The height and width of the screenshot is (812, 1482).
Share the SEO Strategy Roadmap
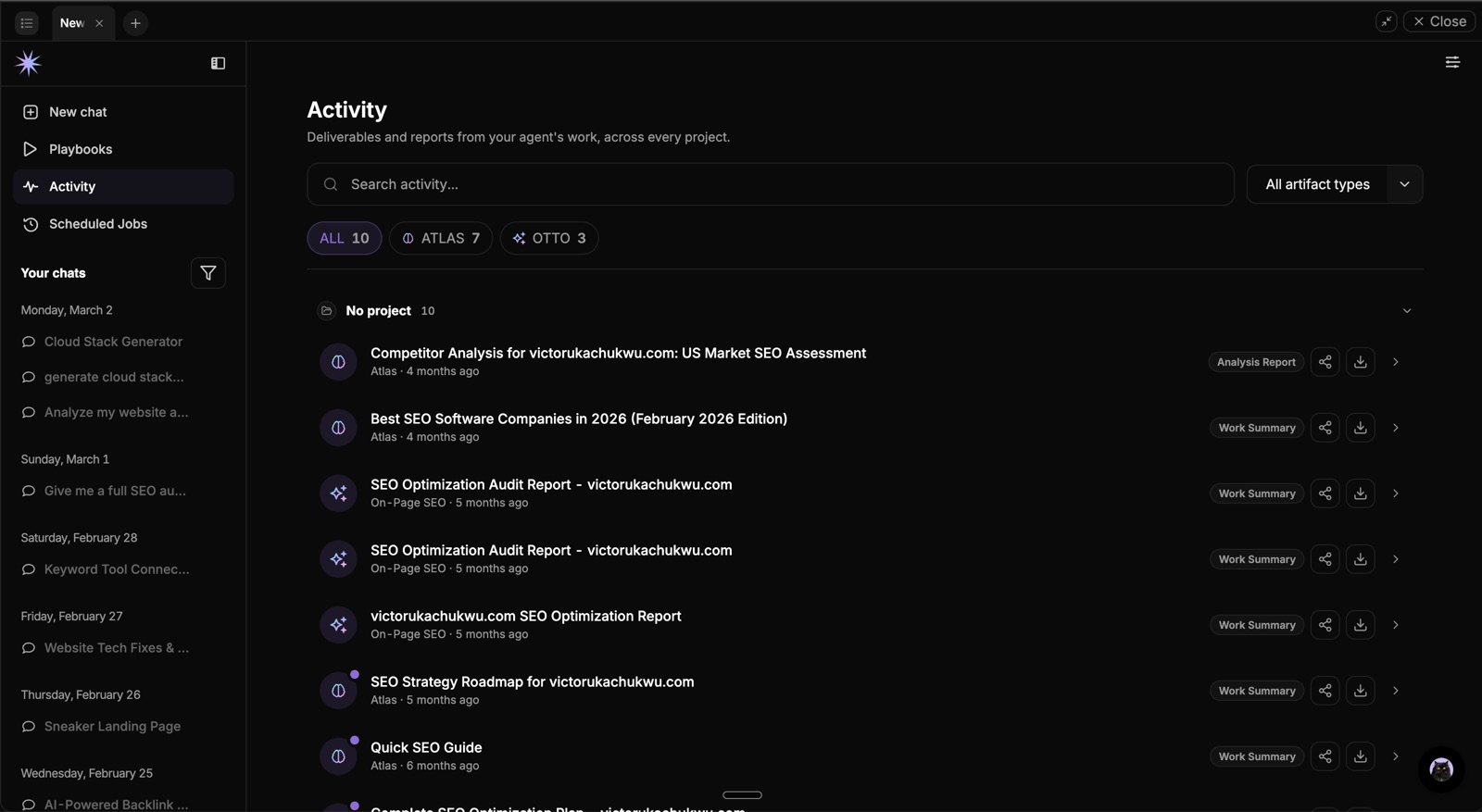coord(1325,691)
